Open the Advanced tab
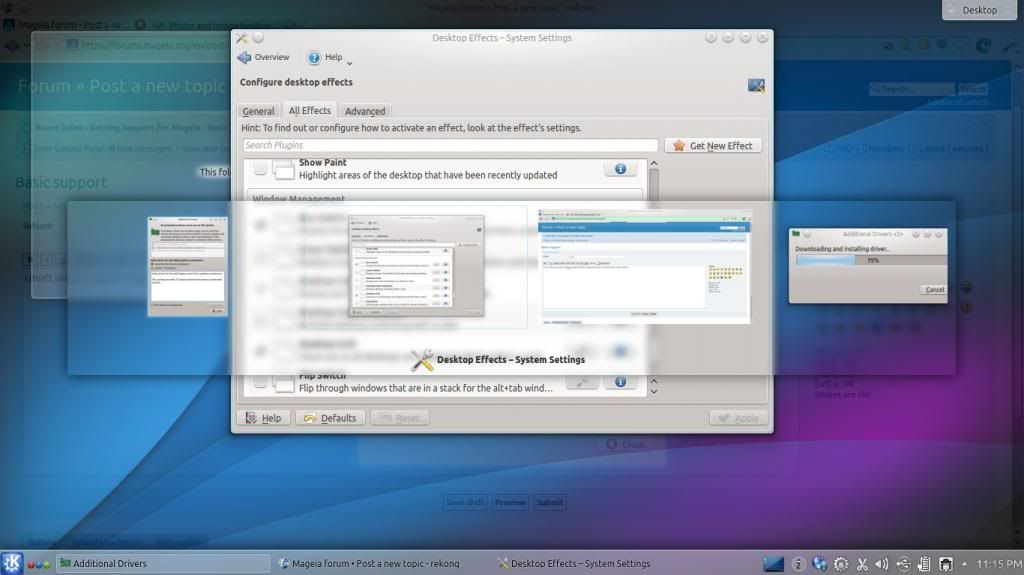The image size is (1024, 575). (x=365, y=111)
